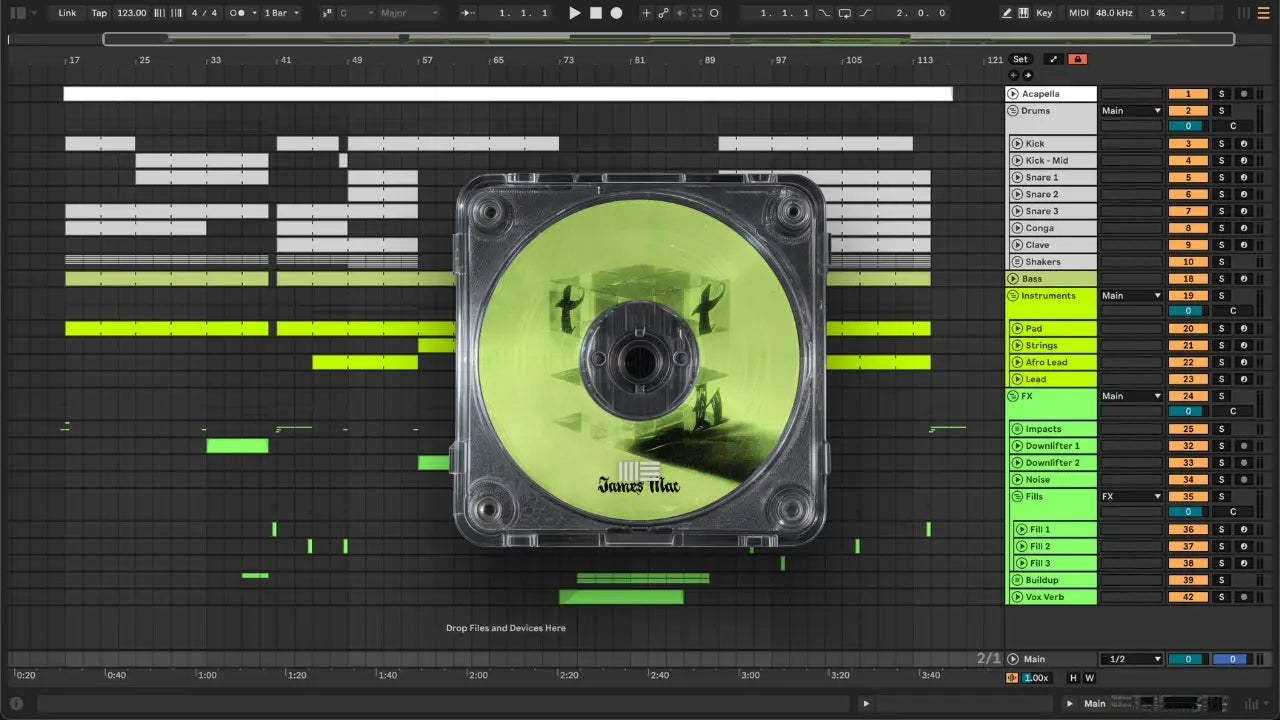Toggle the W width optimize button
The width and height of the screenshot is (1280, 720).
pyautogui.click(x=1089, y=678)
